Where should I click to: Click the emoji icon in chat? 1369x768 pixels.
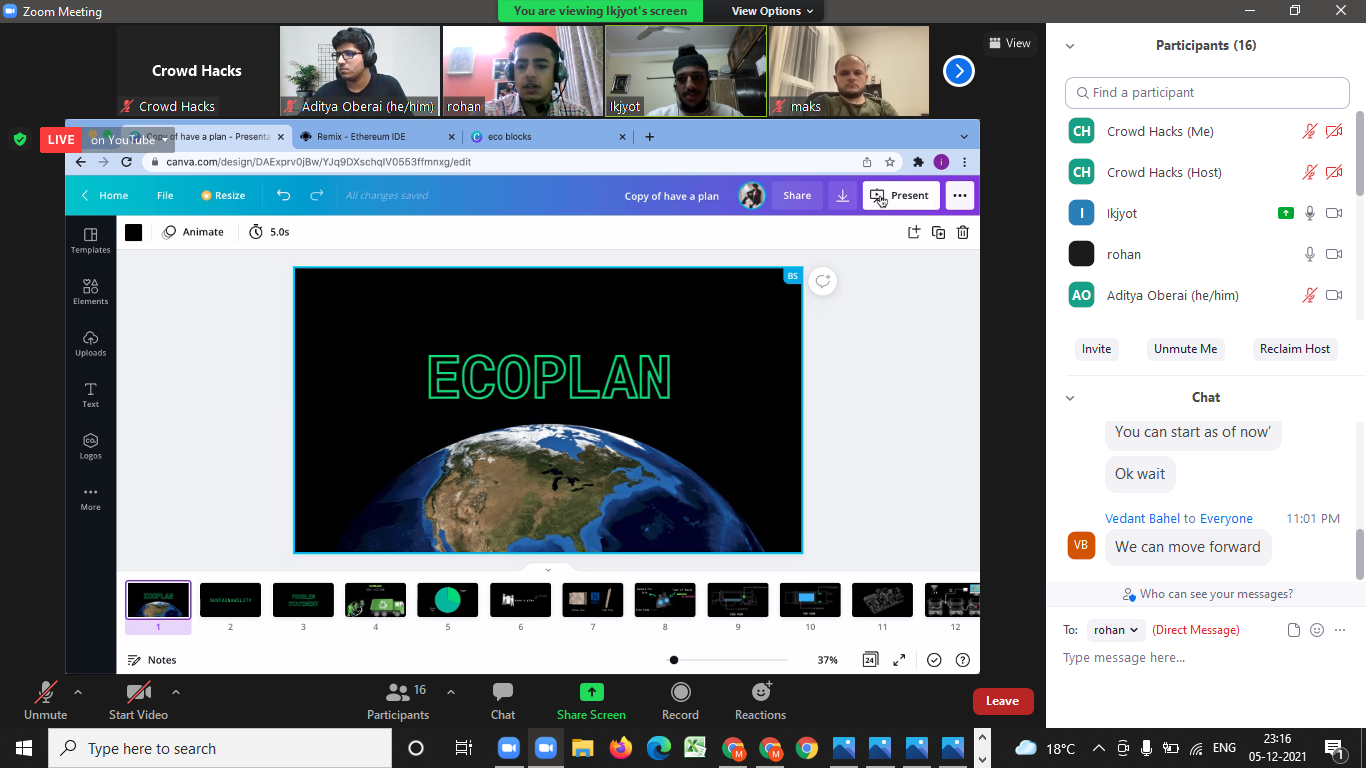point(1317,630)
